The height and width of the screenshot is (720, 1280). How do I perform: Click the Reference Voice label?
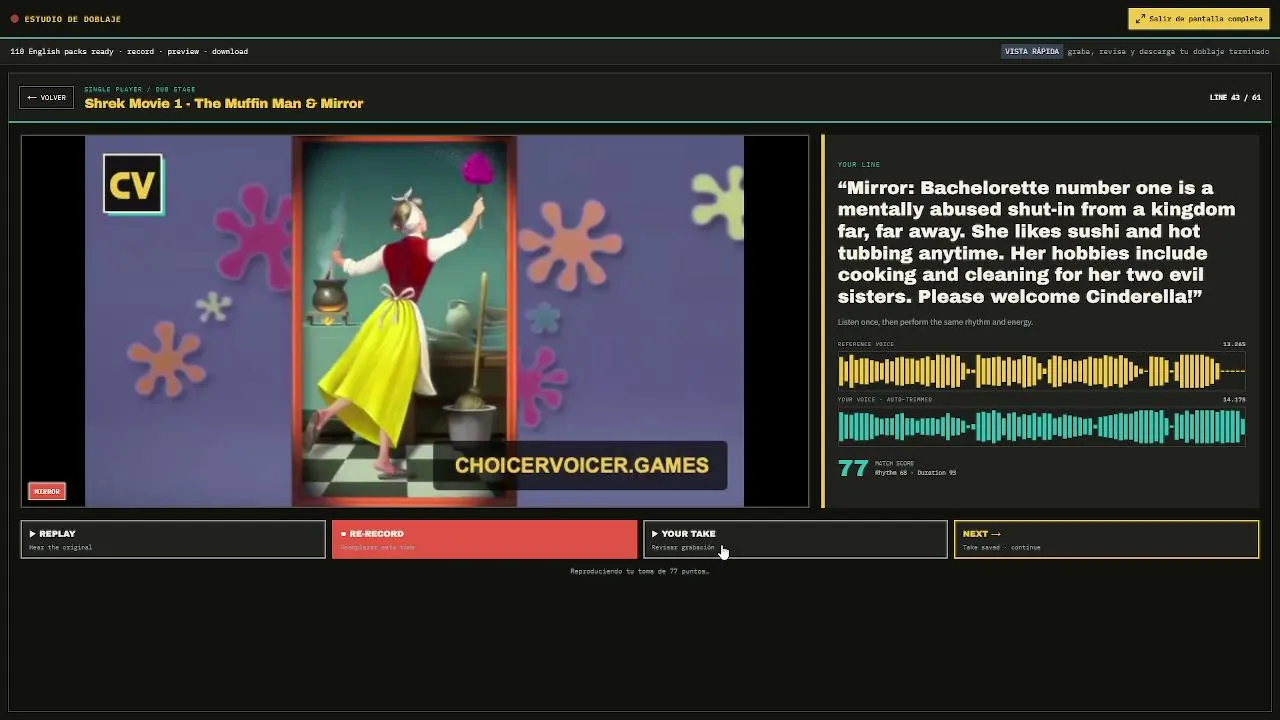(866, 344)
